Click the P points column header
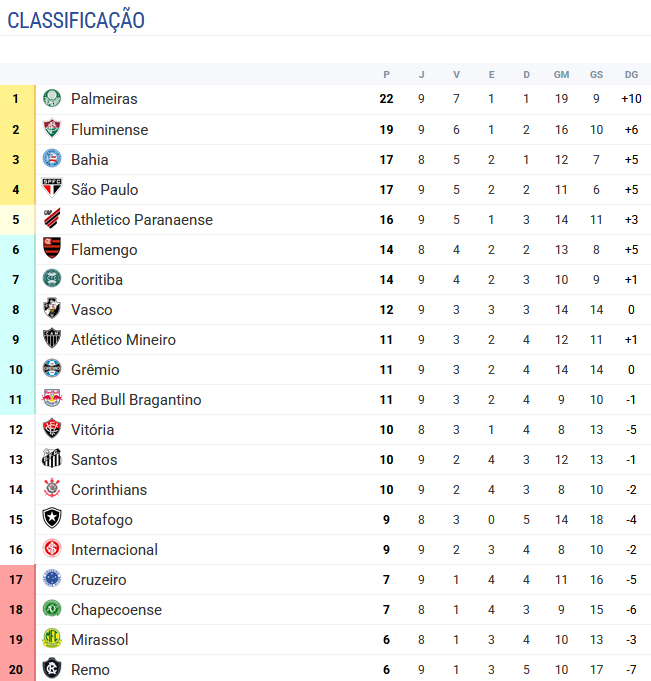 [387, 75]
